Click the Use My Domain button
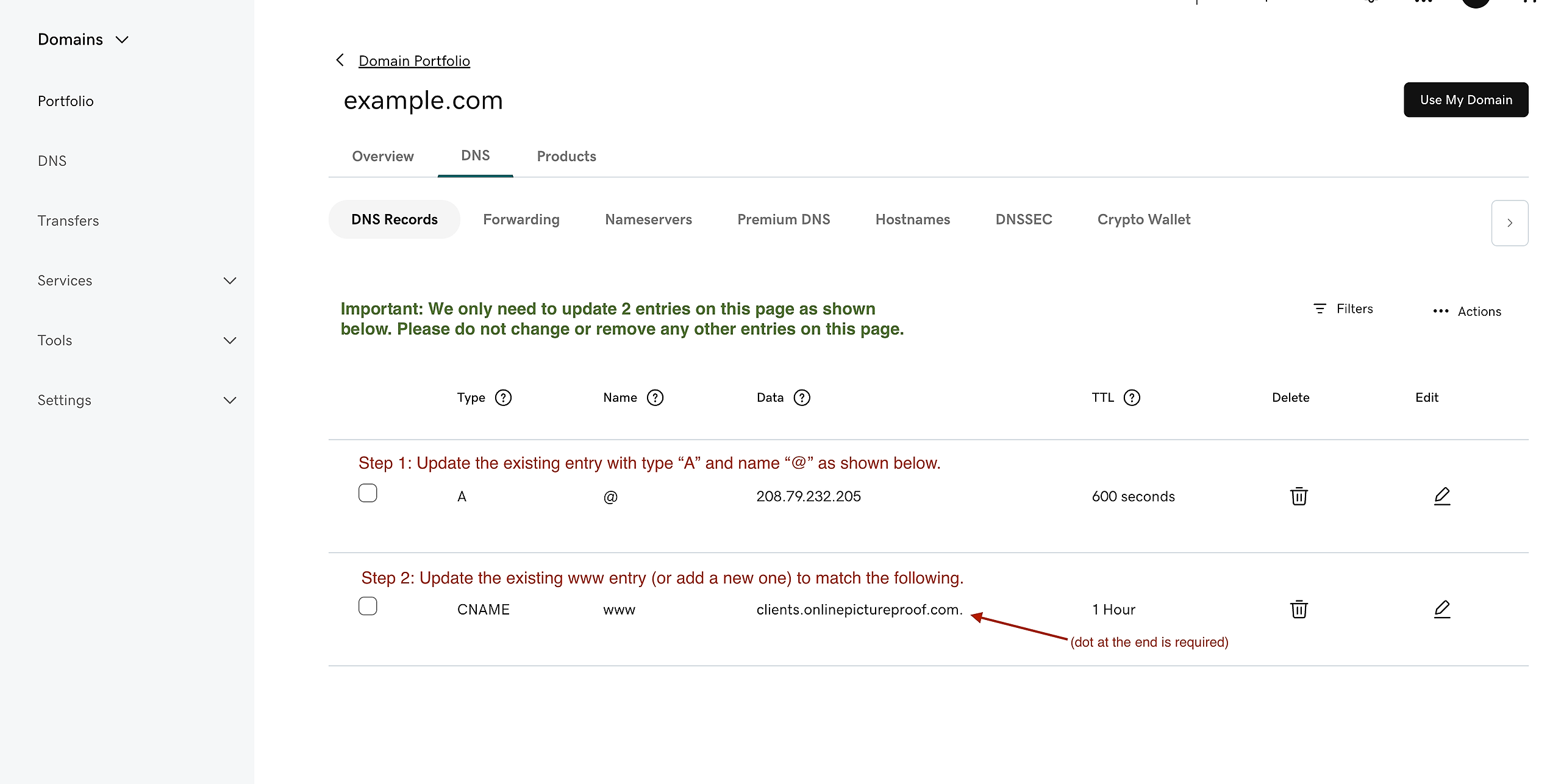This screenshot has height=784, width=1561. (x=1465, y=100)
